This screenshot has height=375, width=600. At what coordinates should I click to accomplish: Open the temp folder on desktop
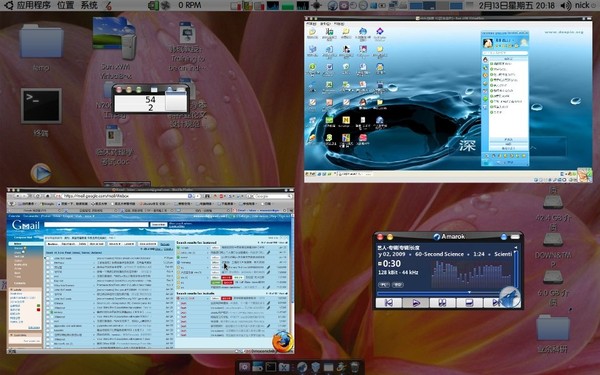click(x=41, y=41)
